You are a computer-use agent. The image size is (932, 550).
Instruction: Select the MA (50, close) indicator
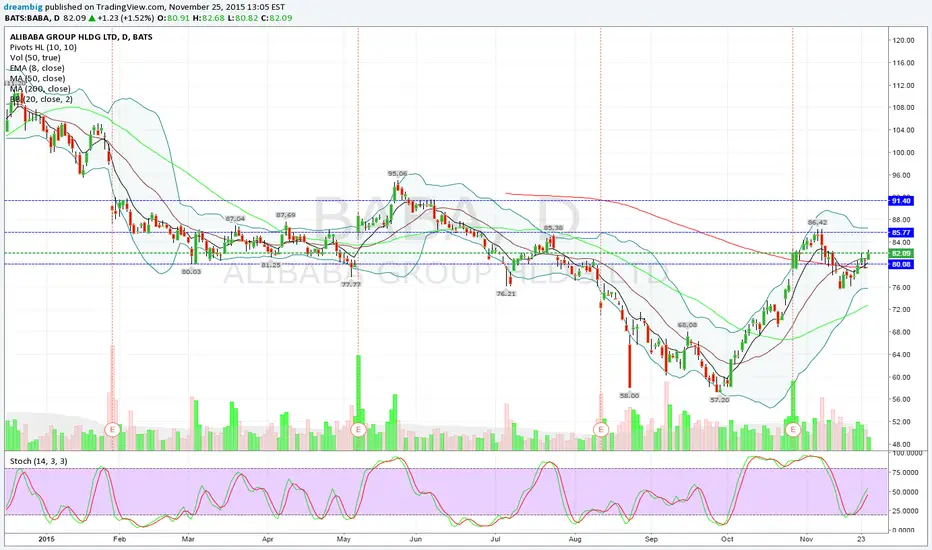pyautogui.click(x=37, y=78)
